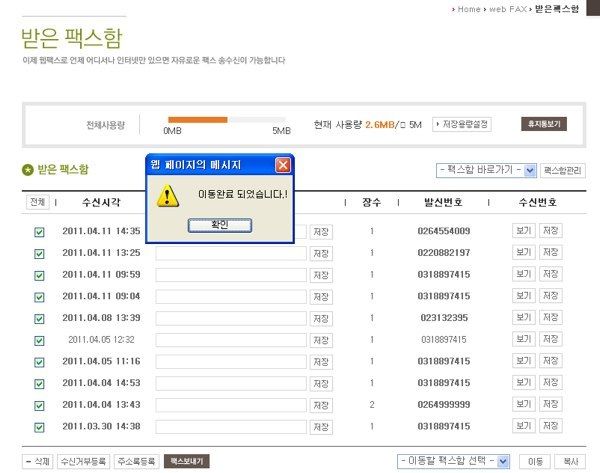Click the 휴지통보기 trash button
Screen dimensions: 600x473
(x=544, y=124)
